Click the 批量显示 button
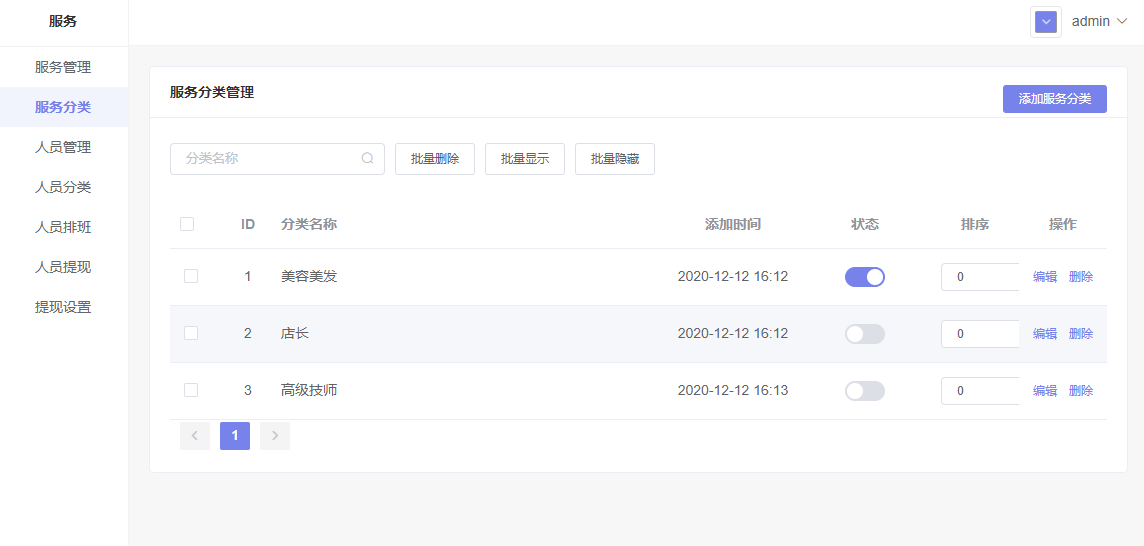Screen dimensions: 1144x546 coord(525,159)
